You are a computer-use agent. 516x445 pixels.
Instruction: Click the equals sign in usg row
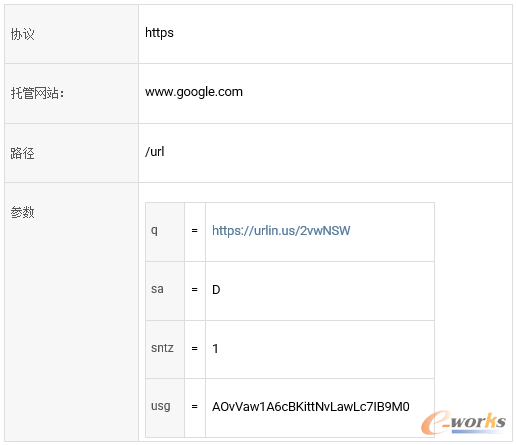pos(195,407)
